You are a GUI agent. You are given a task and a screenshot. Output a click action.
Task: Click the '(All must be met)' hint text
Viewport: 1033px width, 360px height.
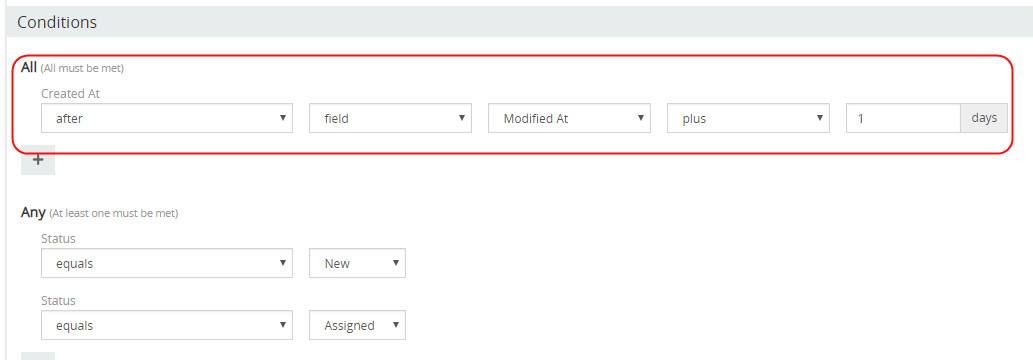point(82,68)
